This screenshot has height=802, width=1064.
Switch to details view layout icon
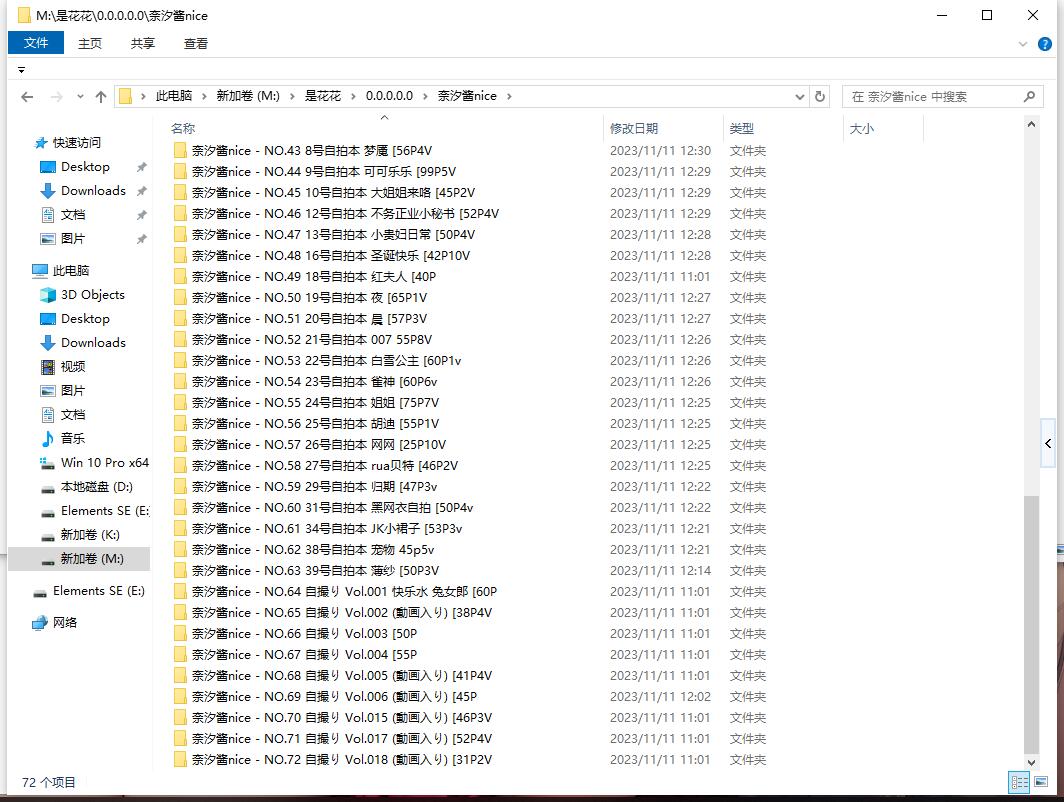pos(1019,782)
